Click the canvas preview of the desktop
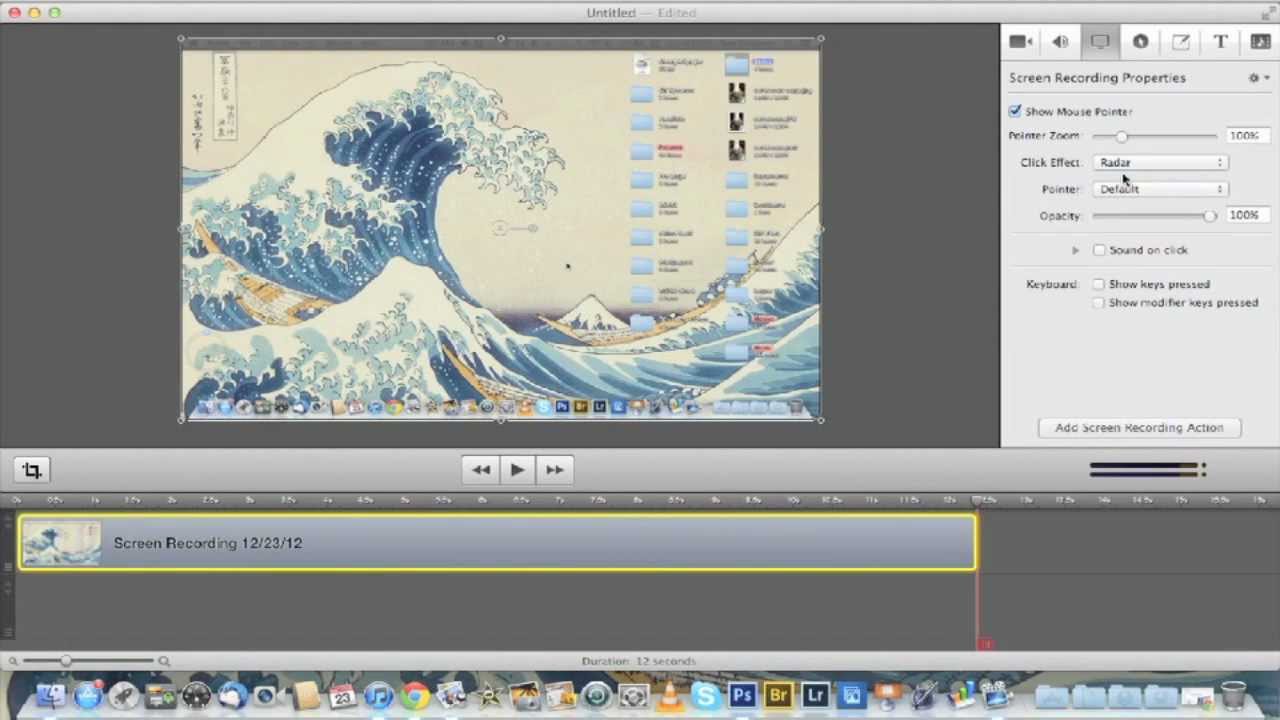 click(501, 229)
